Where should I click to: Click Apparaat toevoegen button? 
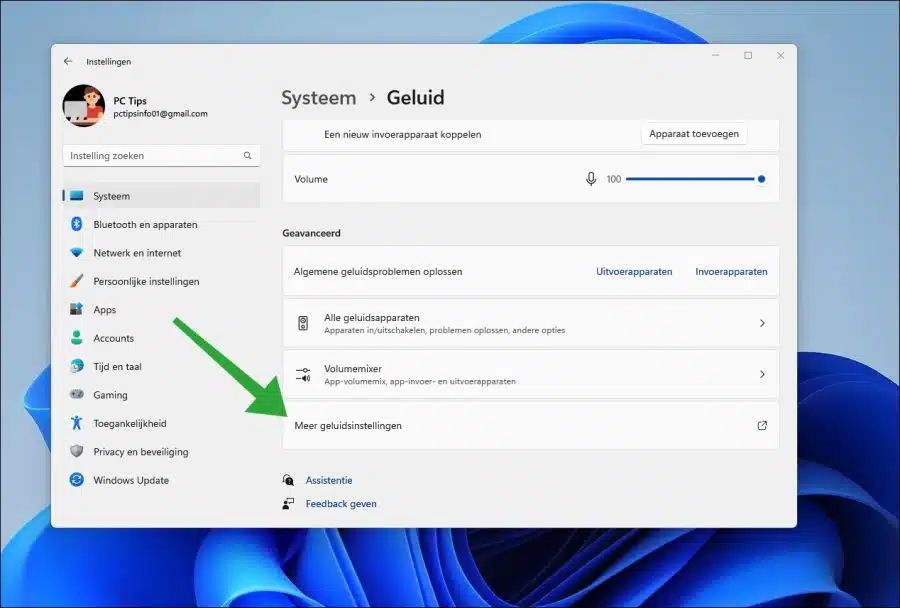(x=694, y=134)
